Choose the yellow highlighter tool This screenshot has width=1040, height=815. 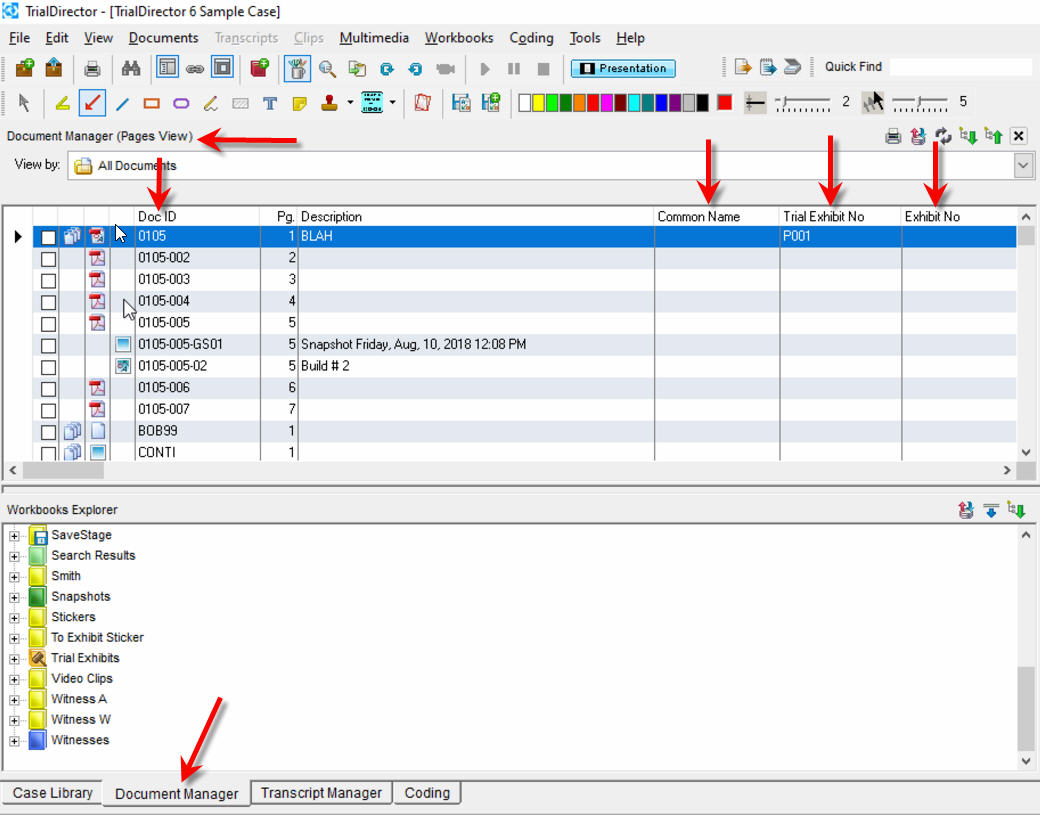(62, 103)
